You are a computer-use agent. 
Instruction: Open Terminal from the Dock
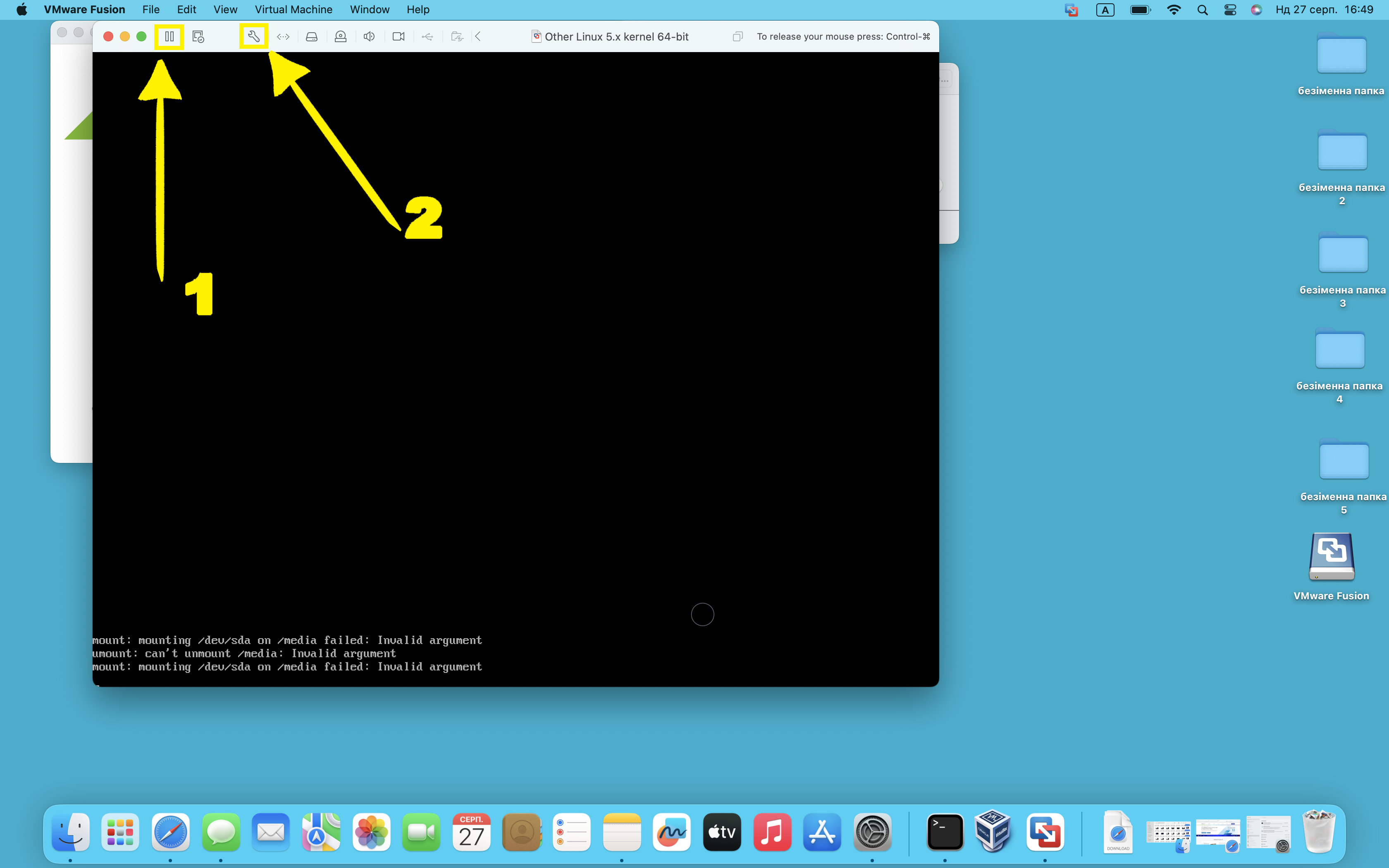(x=945, y=832)
